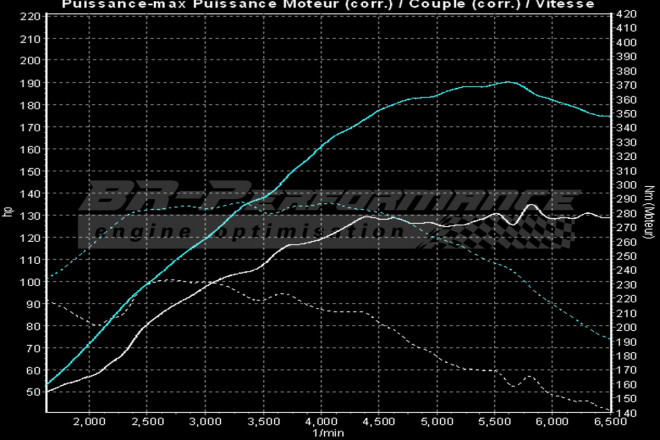The image size is (660, 440).
Task: Select the 50 value on the hp axis
Action: [32, 391]
